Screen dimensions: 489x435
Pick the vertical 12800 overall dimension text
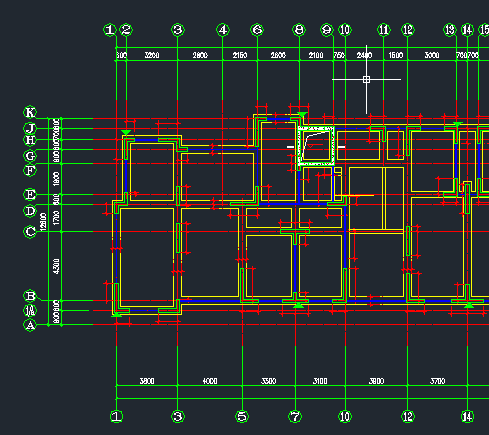[43, 222]
